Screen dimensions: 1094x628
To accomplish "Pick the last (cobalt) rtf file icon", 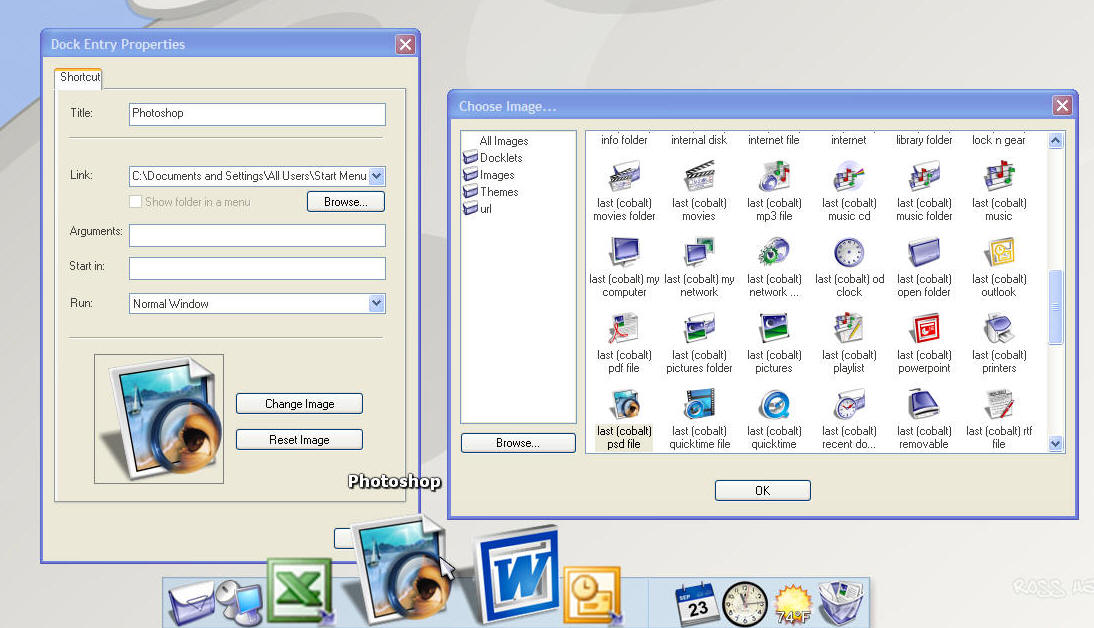I will pyautogui.click(x=999, y=404).
